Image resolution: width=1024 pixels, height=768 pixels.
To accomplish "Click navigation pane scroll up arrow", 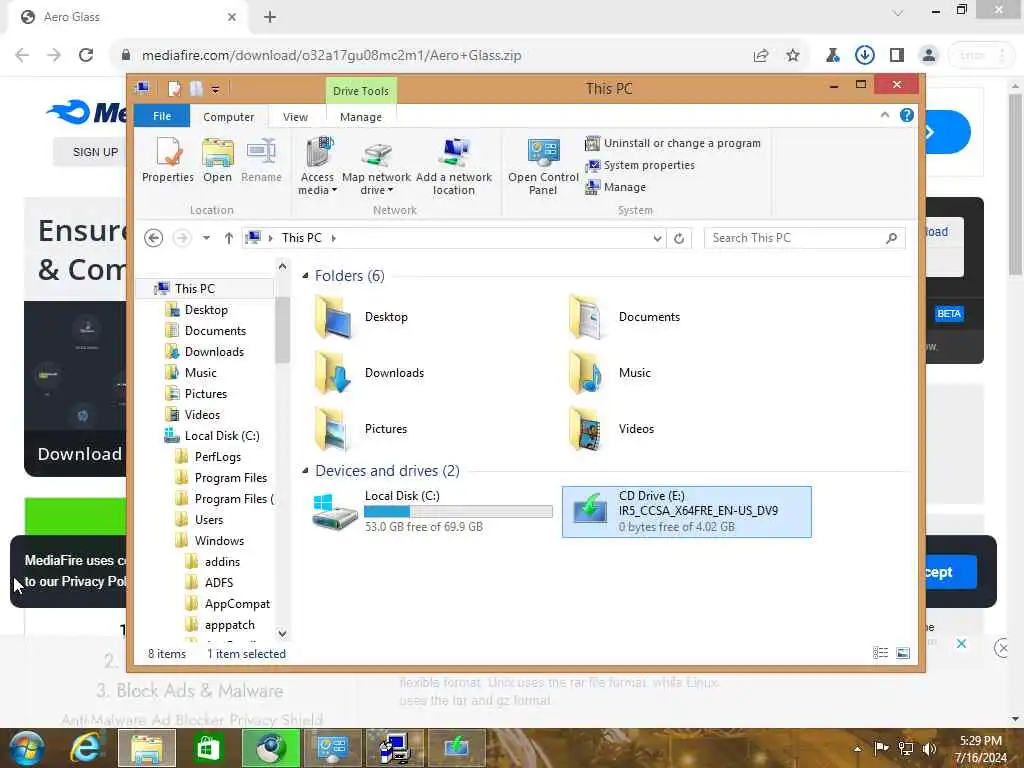I will point(282,266).
